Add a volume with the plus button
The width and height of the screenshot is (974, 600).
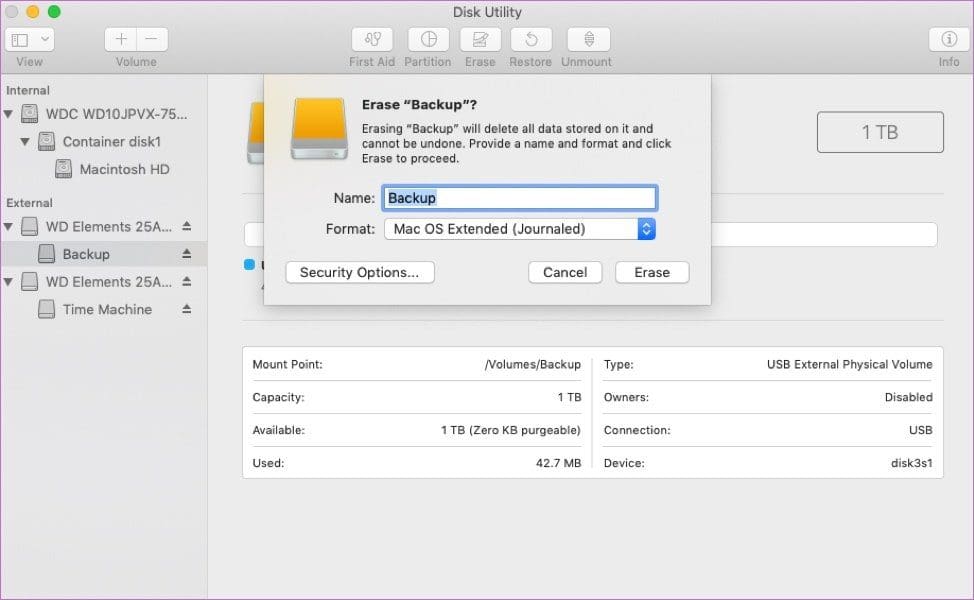coord(121,40)
